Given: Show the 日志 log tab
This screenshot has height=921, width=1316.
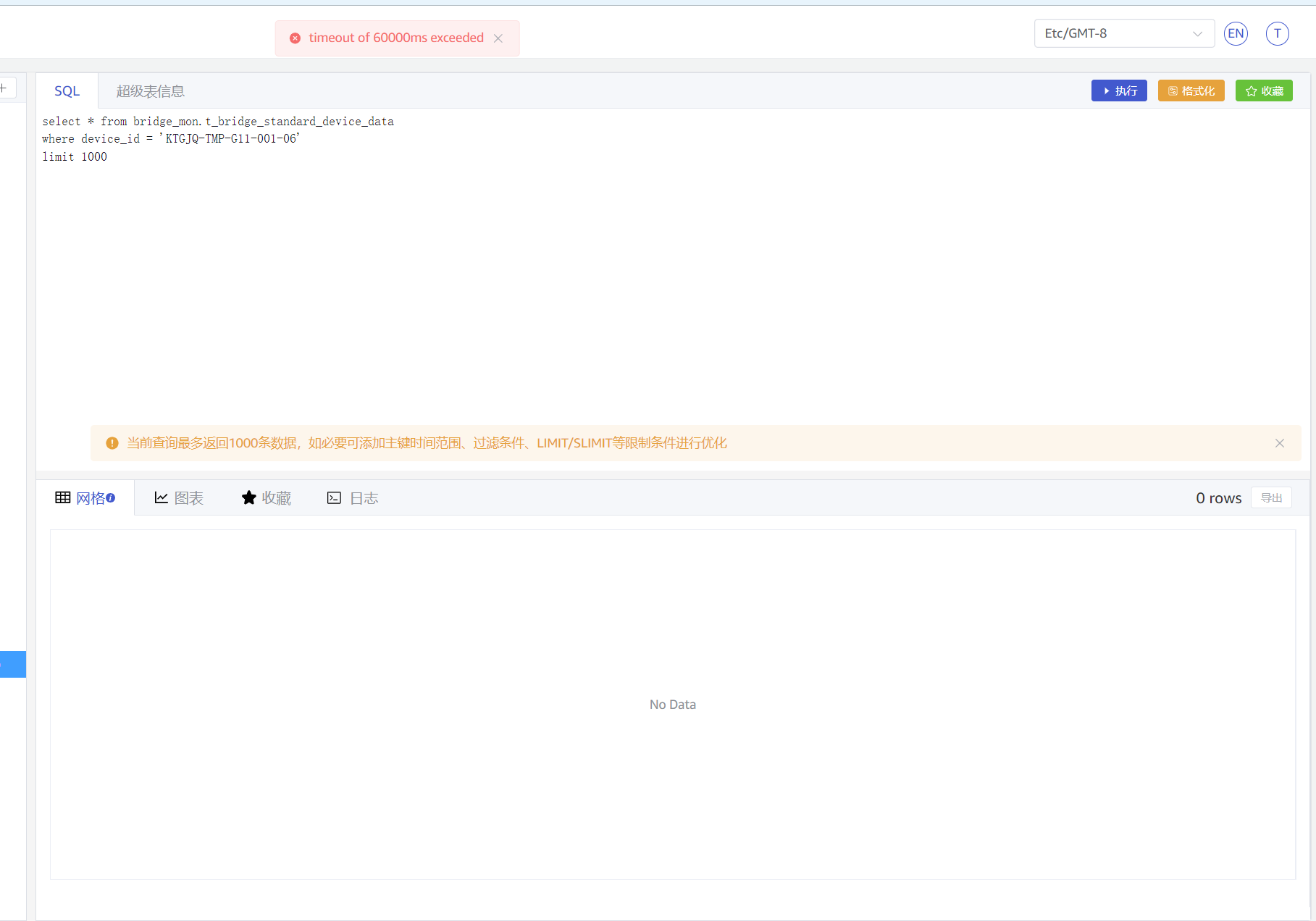Looking at the screenshot, I should (x=353, y=498).
